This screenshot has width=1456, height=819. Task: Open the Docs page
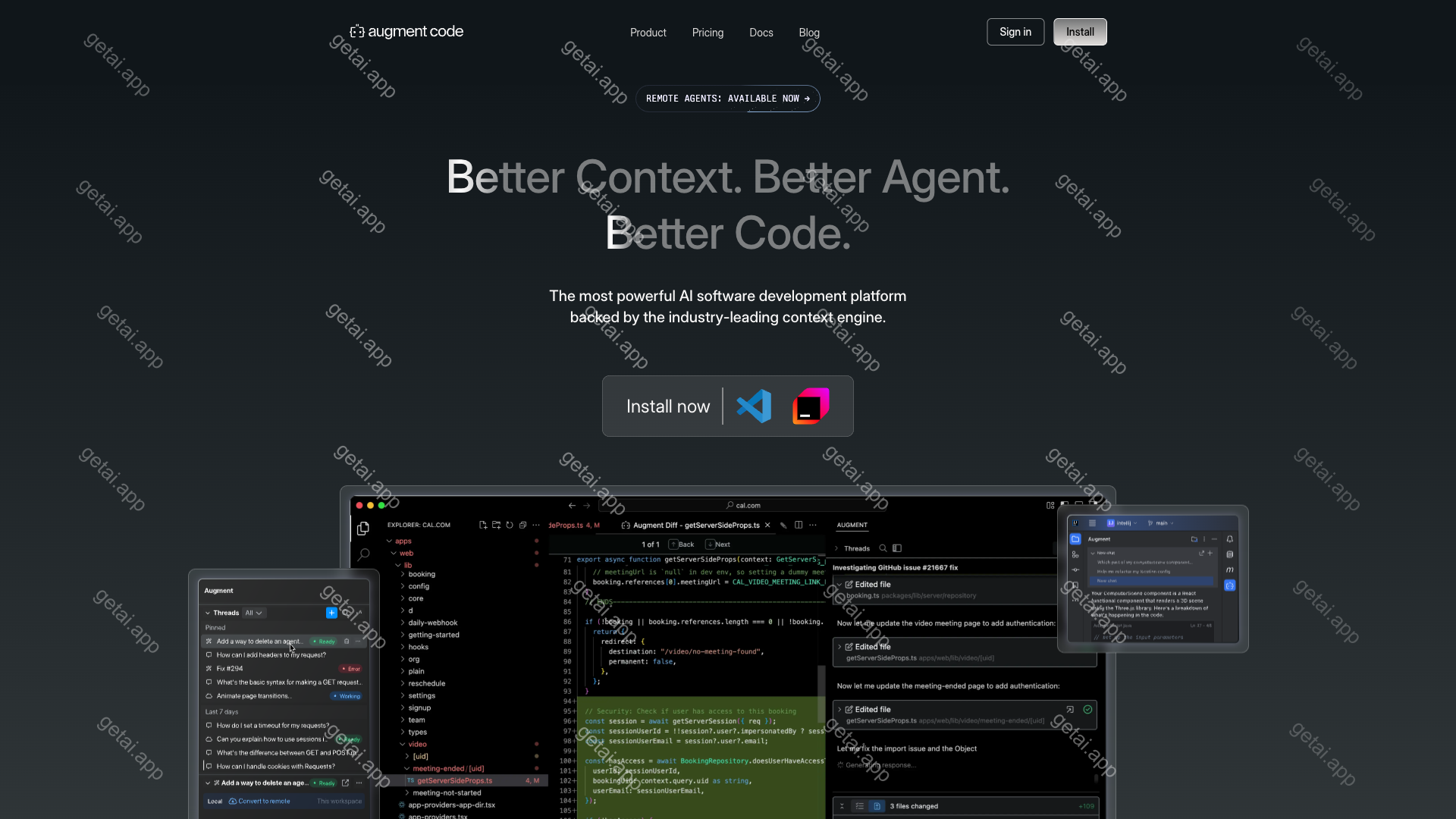tap(761, 33)
